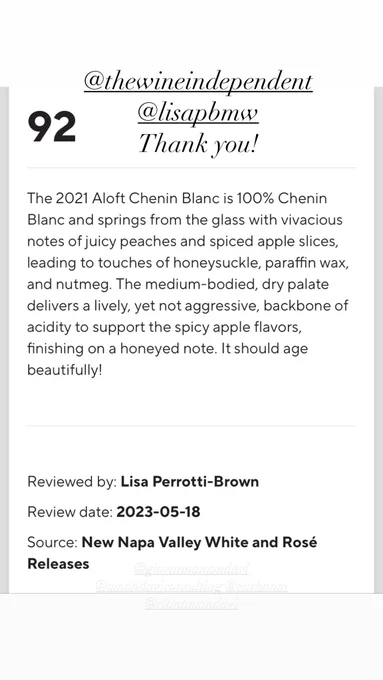Select the 'Thank you!' caption text
This screenshot has width=383, height=680.
[x=198, y=144]
